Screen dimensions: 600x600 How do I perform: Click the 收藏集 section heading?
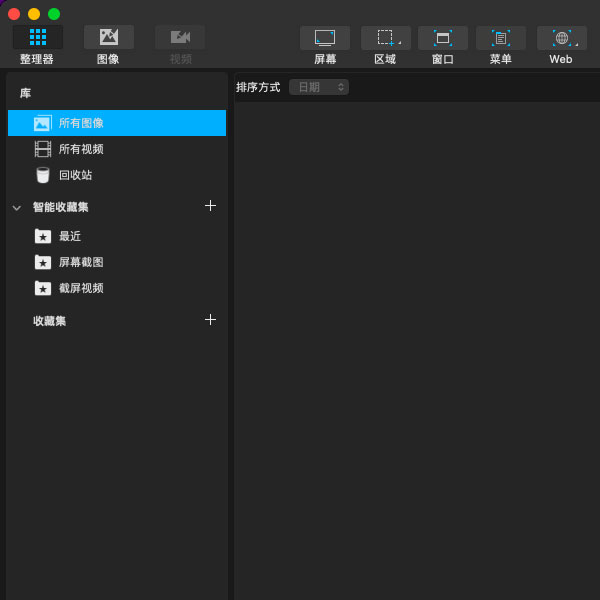pyautogui.click(x=49, y=321)
